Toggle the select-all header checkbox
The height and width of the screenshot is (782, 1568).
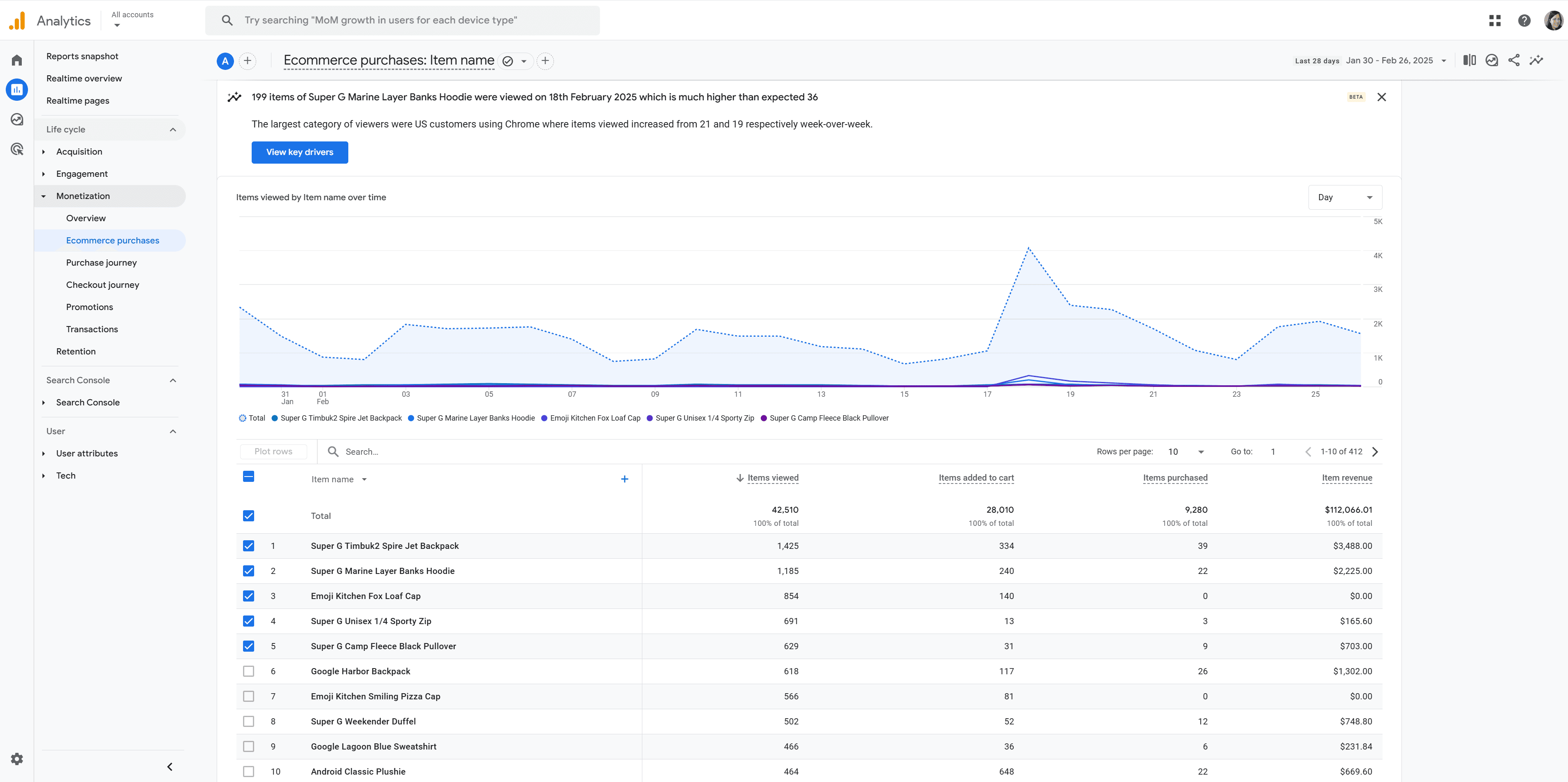pos(248,477)
